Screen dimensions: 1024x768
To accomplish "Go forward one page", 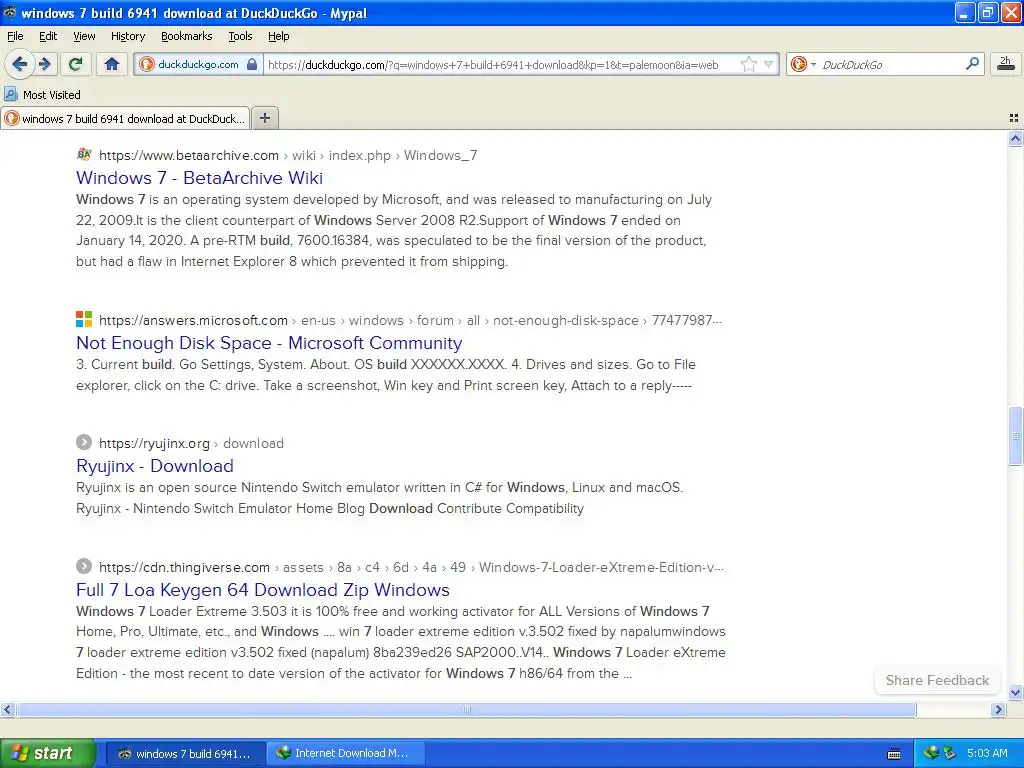I will [44, 64].
